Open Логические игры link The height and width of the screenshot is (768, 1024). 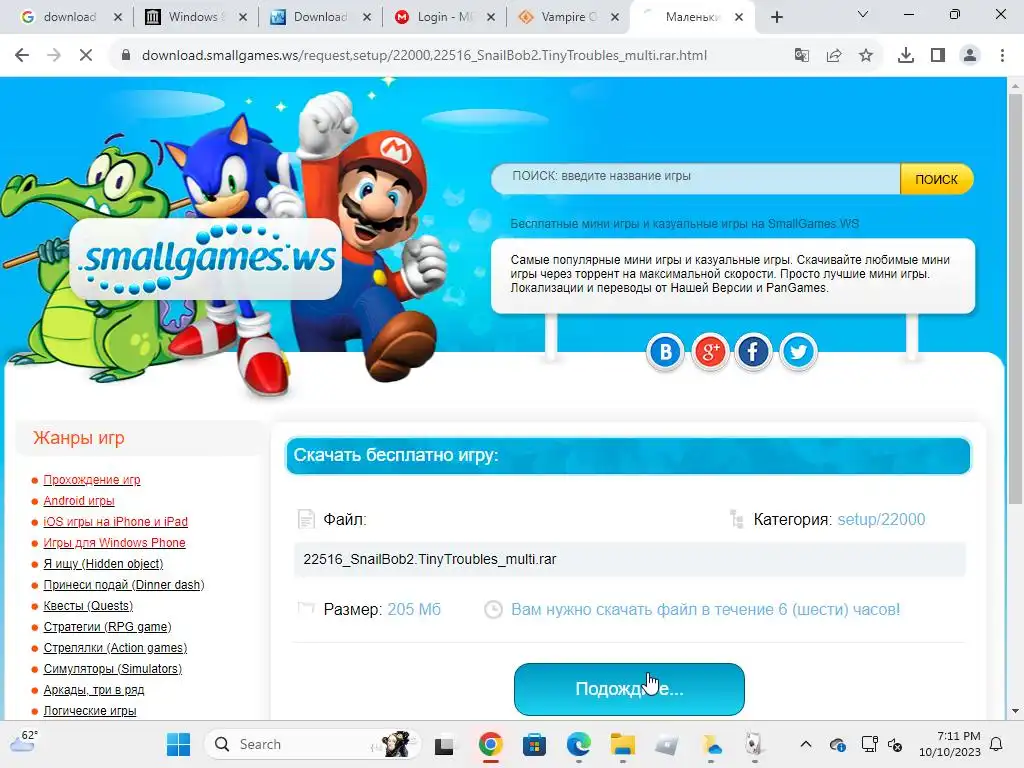point(89,711)
